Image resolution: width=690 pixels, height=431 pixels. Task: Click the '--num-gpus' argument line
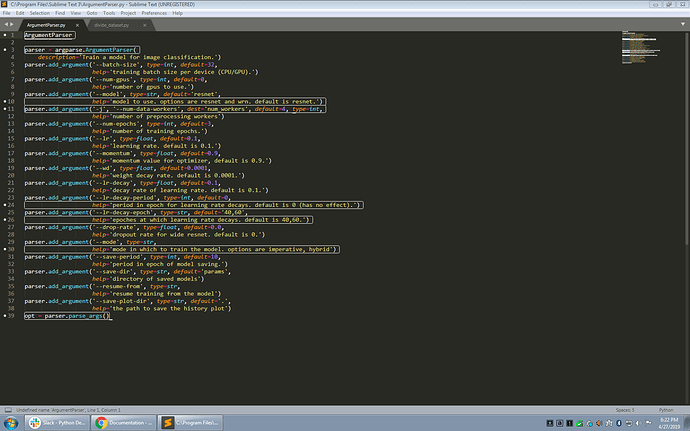(x=116, y=80)
